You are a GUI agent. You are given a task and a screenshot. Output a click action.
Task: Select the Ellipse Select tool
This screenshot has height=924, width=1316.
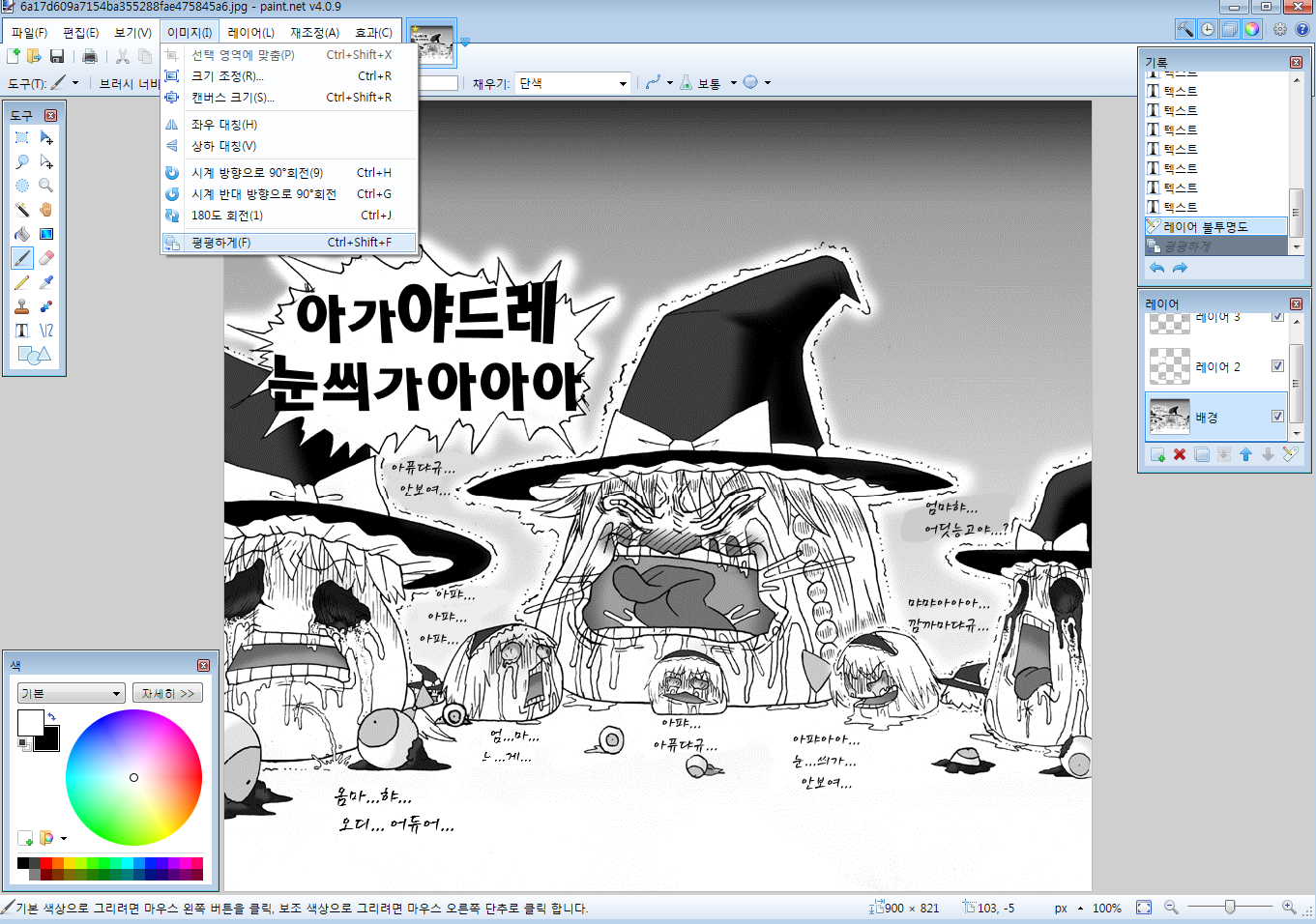click(x=22, y=186)
